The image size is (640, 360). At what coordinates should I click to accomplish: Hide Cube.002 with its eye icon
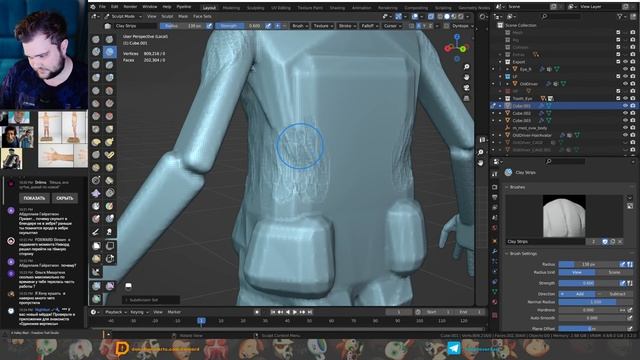click(x=625, y=113)
